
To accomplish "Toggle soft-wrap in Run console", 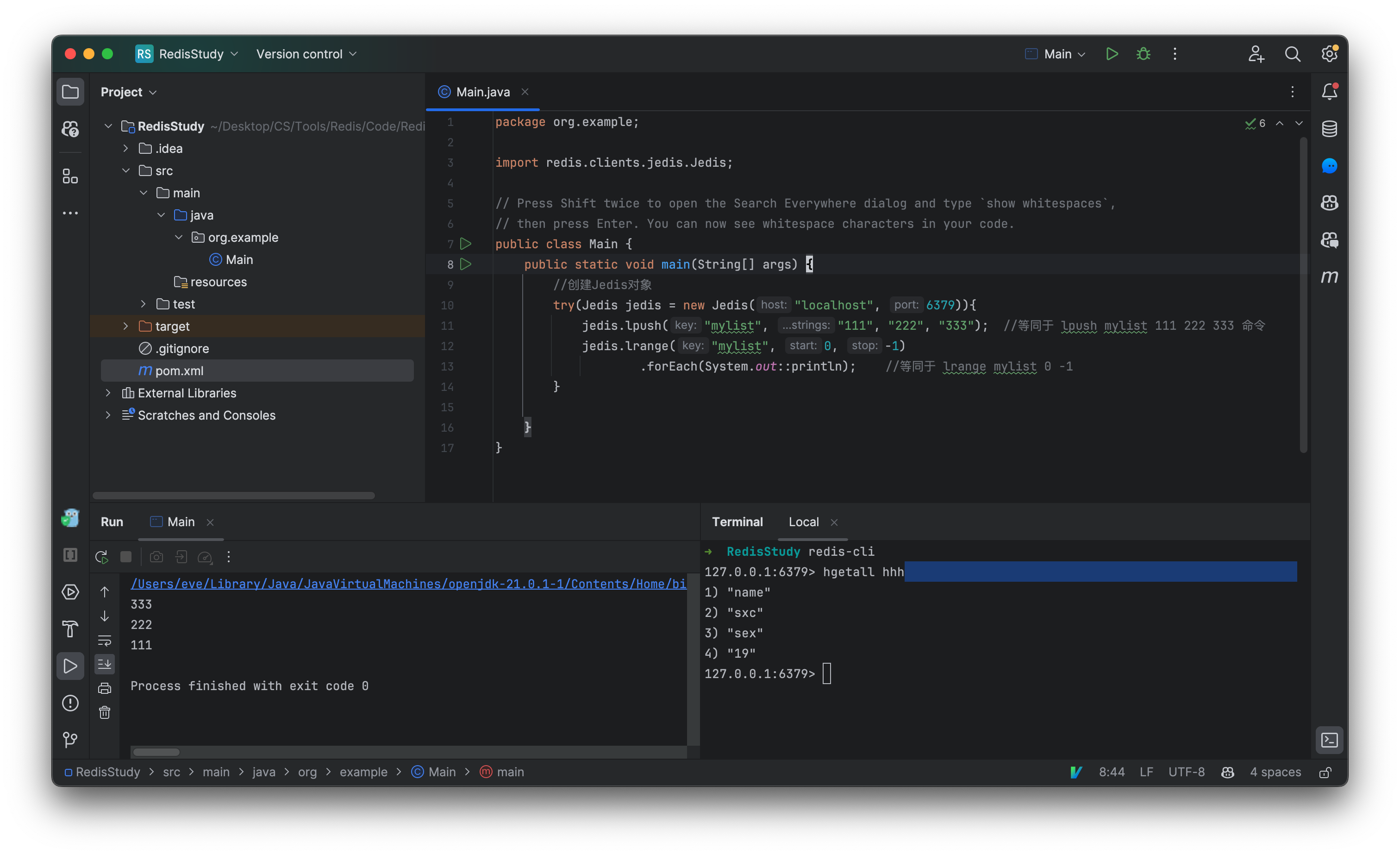I will (105, 641).
